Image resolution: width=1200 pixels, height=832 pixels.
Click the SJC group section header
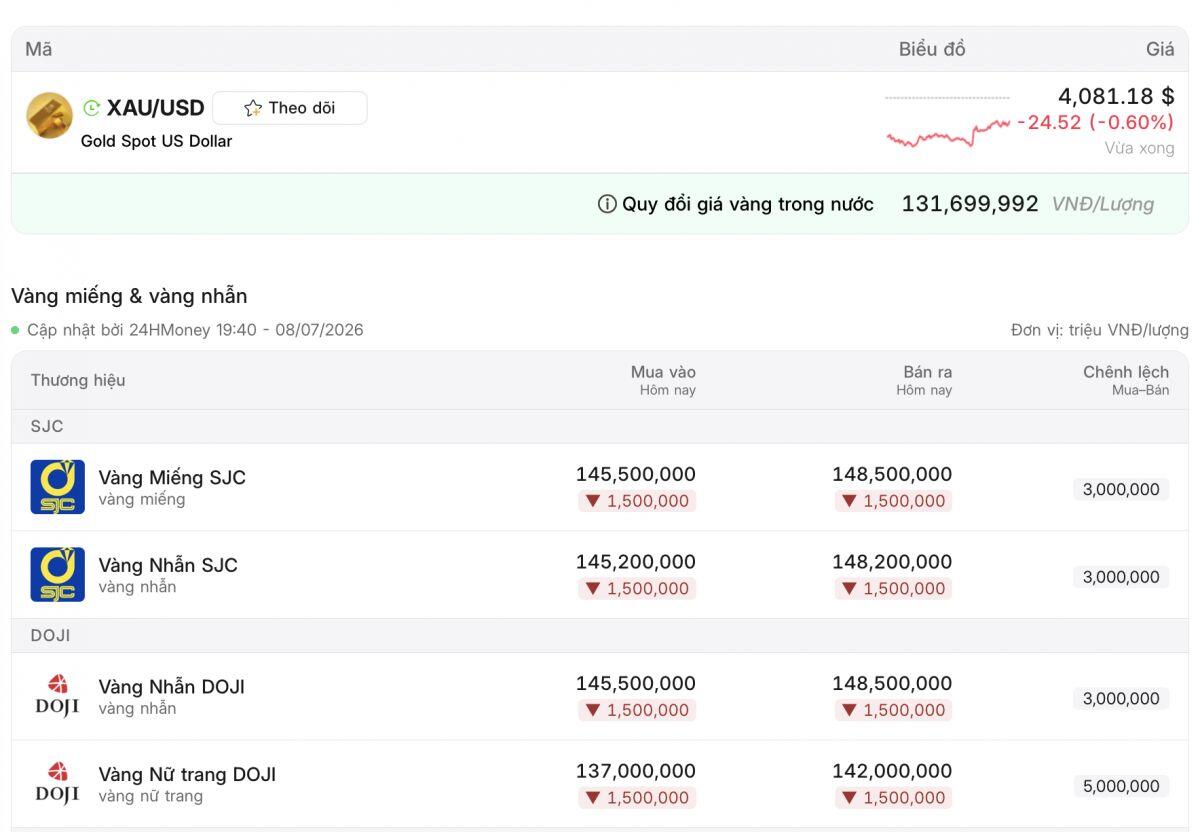pos(600,426)
